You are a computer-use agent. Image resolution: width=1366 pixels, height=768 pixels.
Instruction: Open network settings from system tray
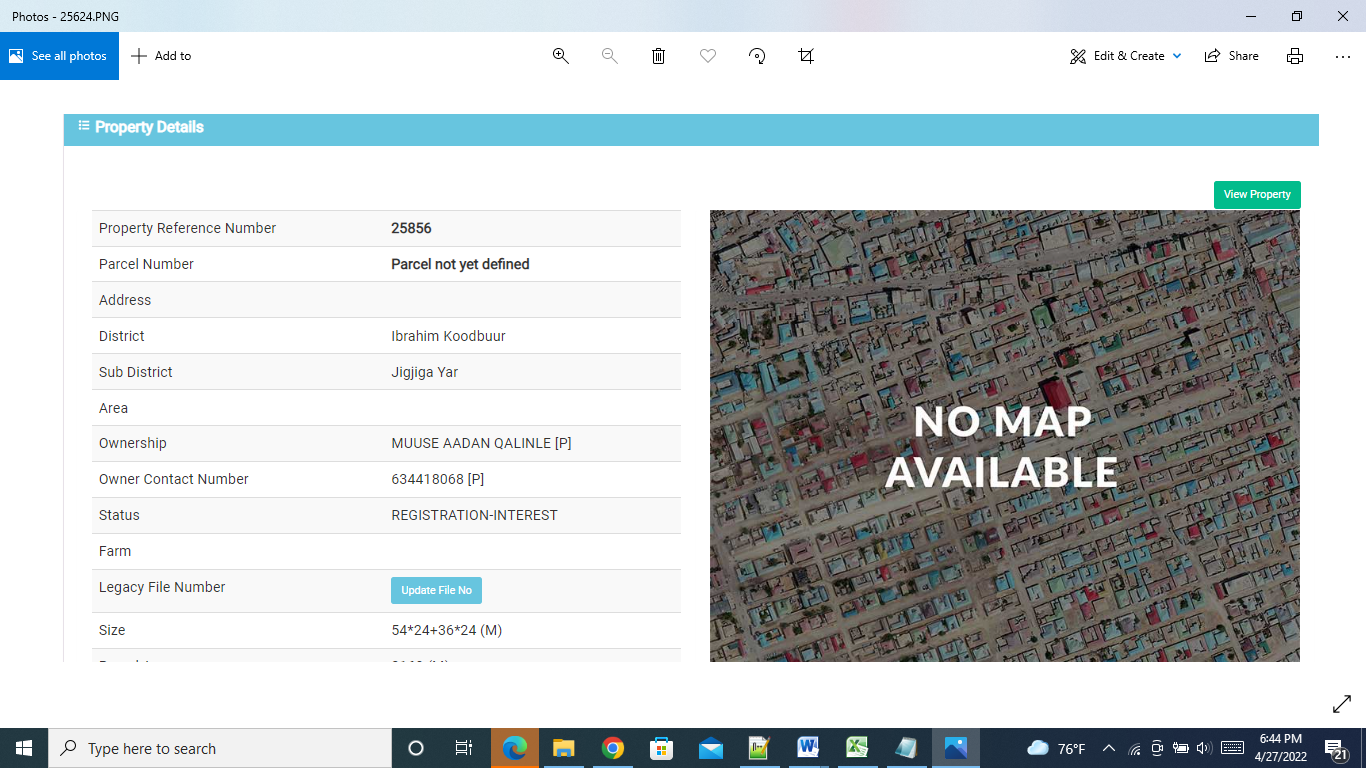click(1134, 748)
